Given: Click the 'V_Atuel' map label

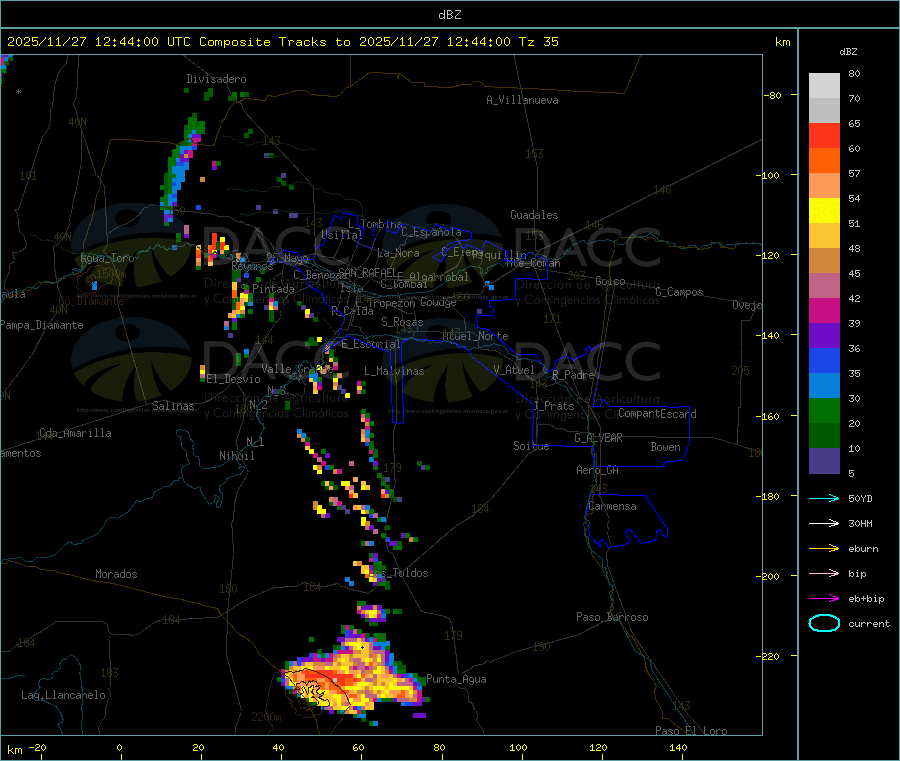Looking at the screenshot, I should pos(514,370).
